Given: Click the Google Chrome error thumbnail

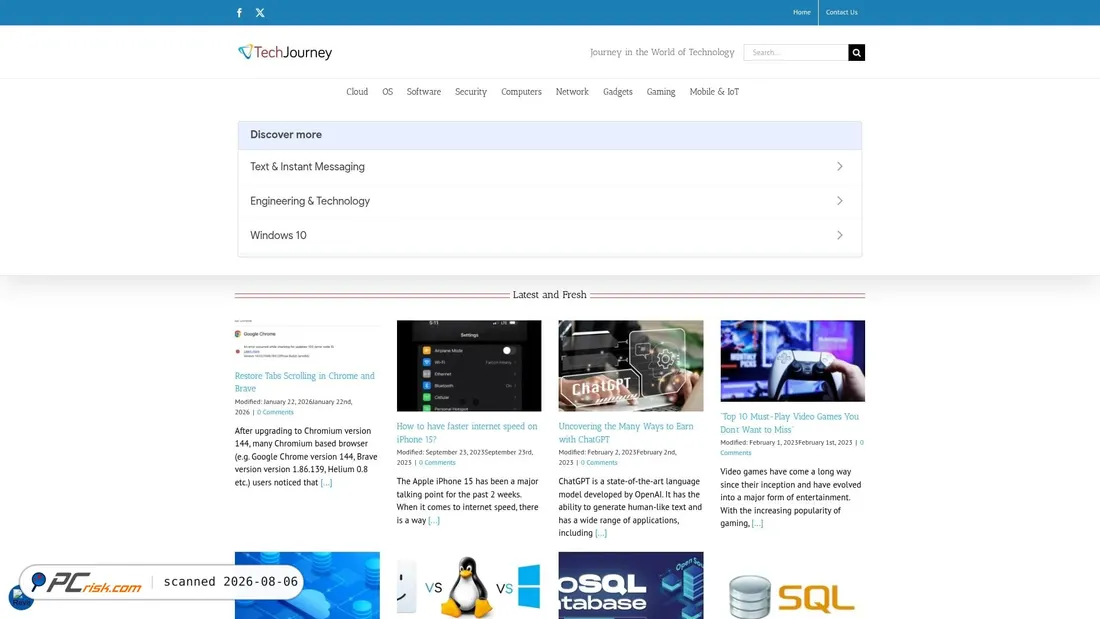Looking at the screenshot, I should 307,341.
